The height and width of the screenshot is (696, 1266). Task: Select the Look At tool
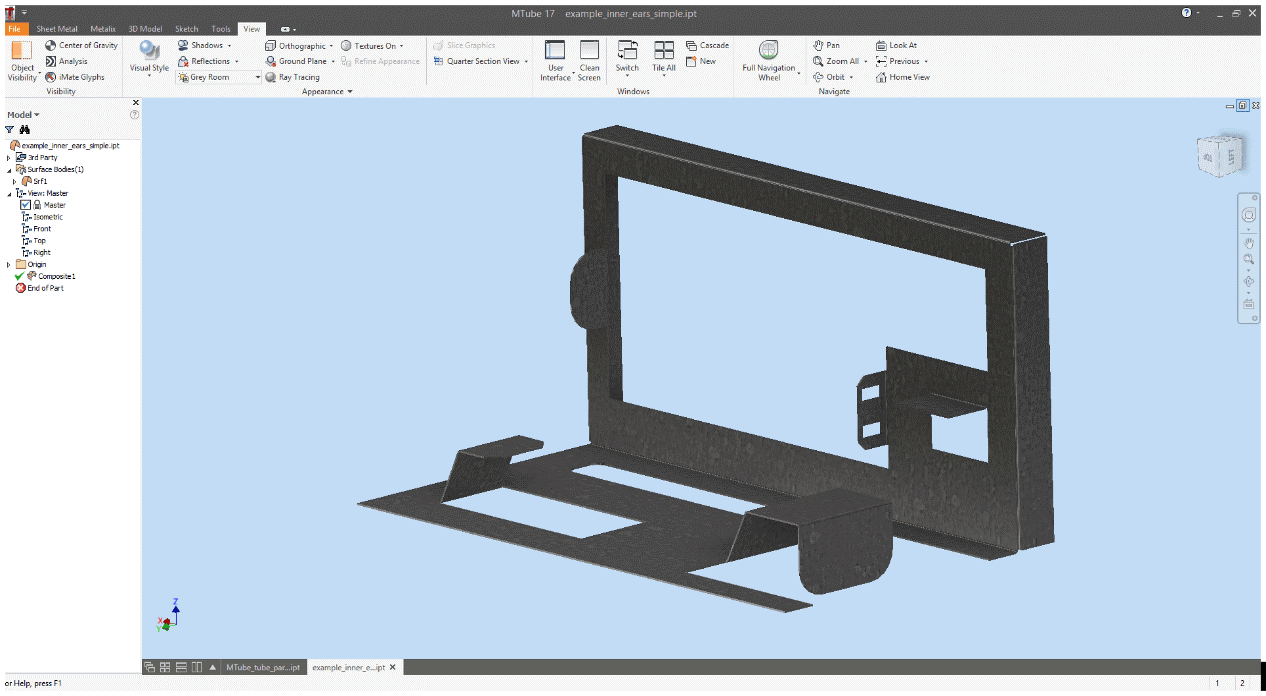(x=881, y=46)
